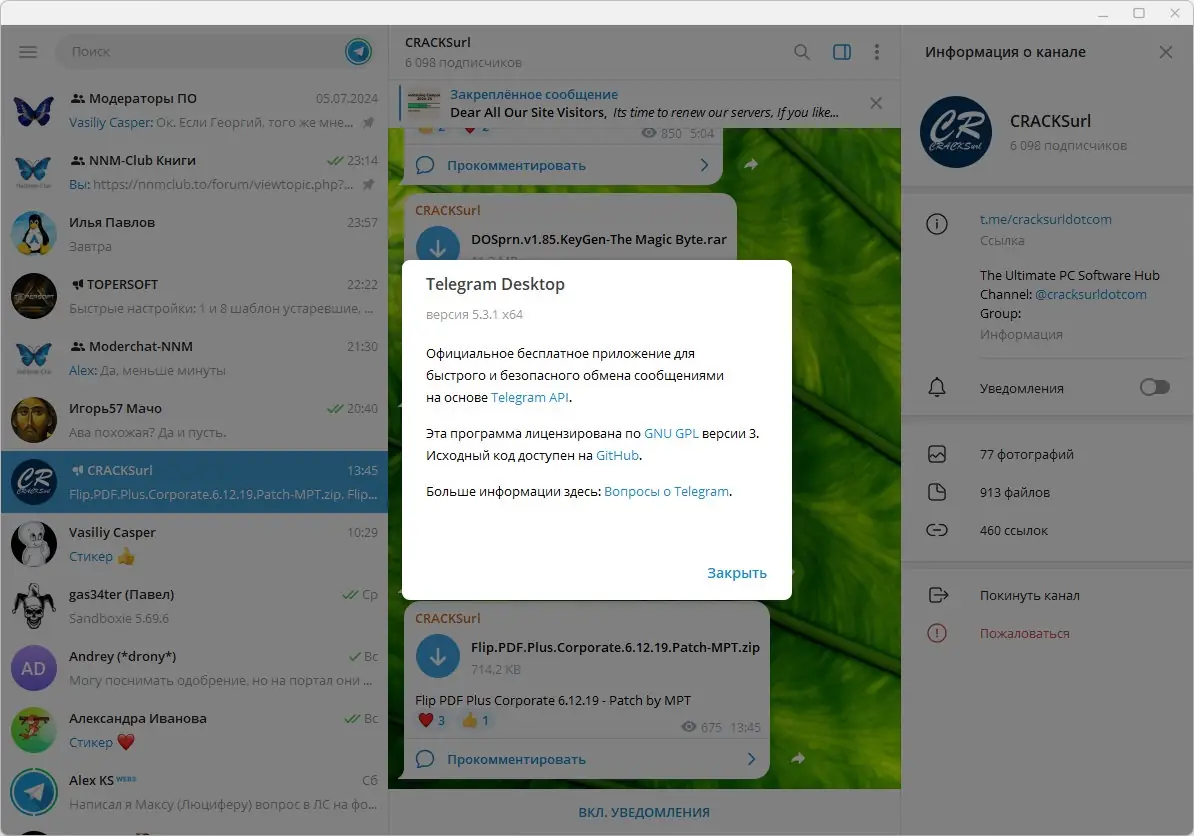
Task: Close the About dialog with Закрыть
Action: click(x=736, y=573)
